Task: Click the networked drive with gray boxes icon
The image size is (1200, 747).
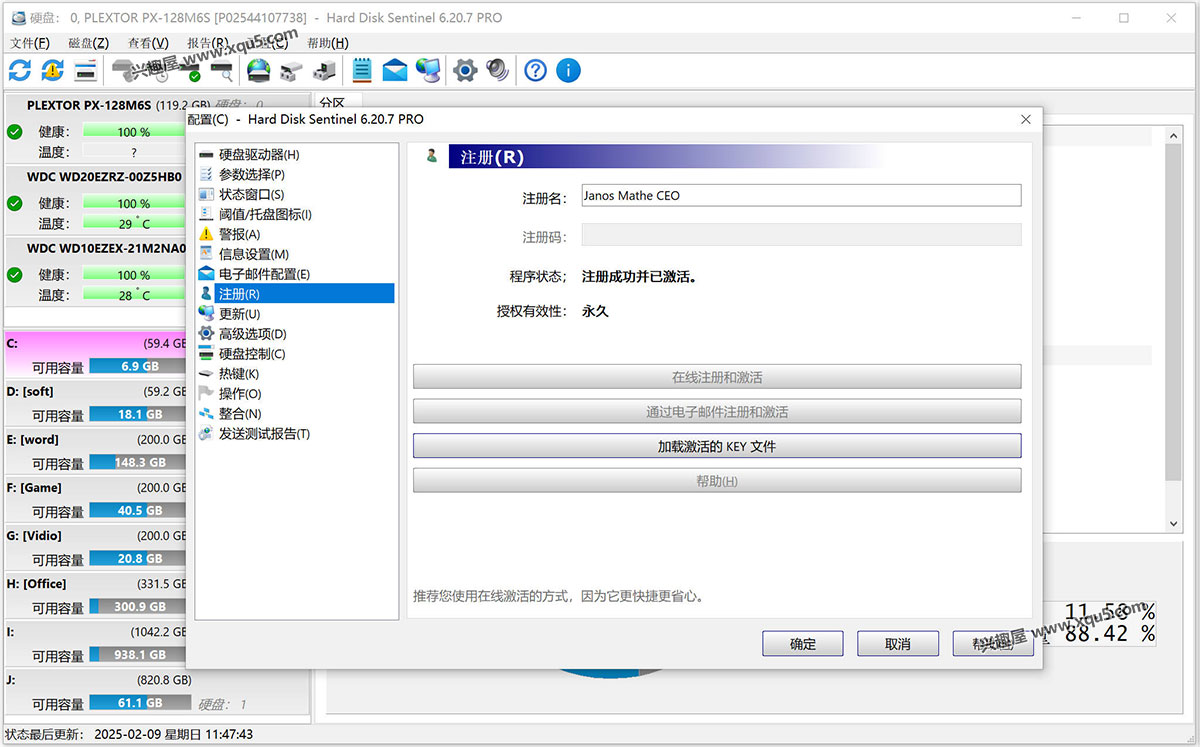Action: pos(291,70)
